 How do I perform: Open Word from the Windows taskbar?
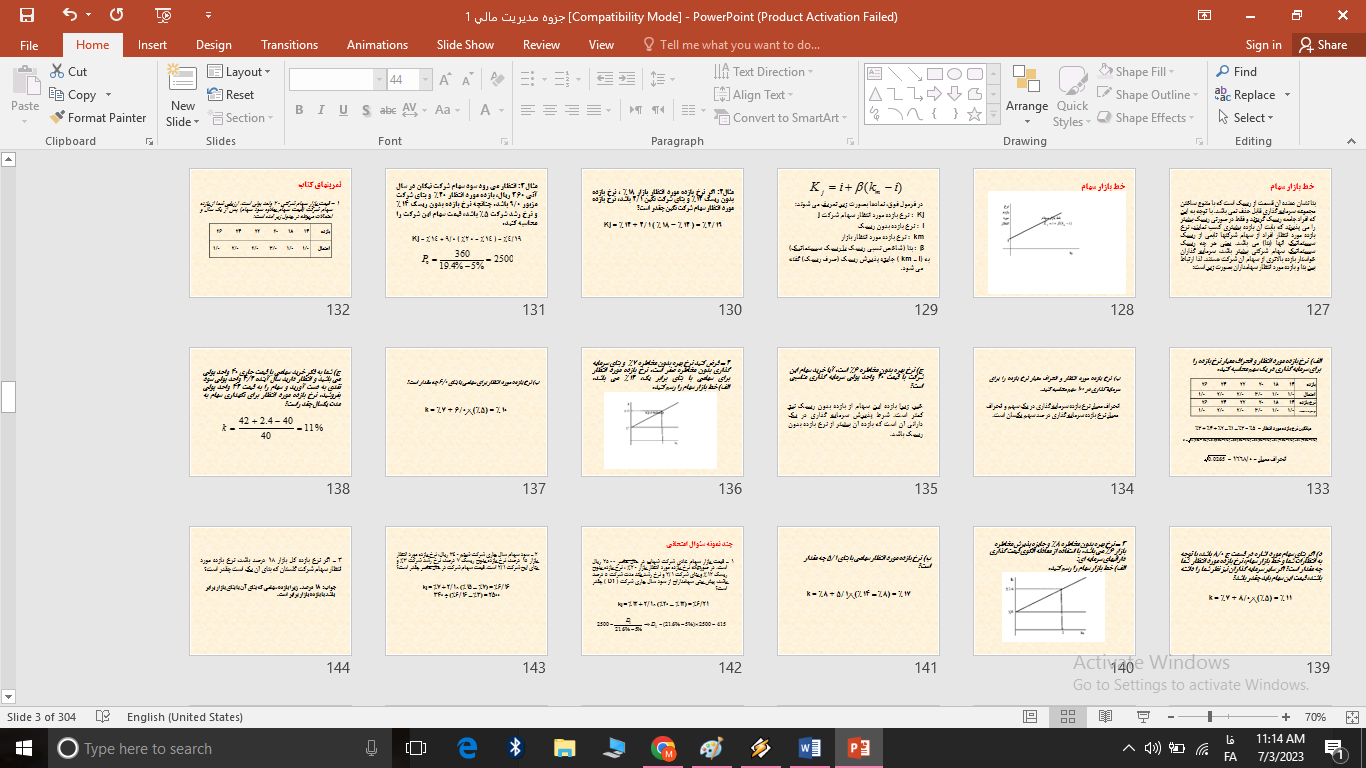click(809, 748)
